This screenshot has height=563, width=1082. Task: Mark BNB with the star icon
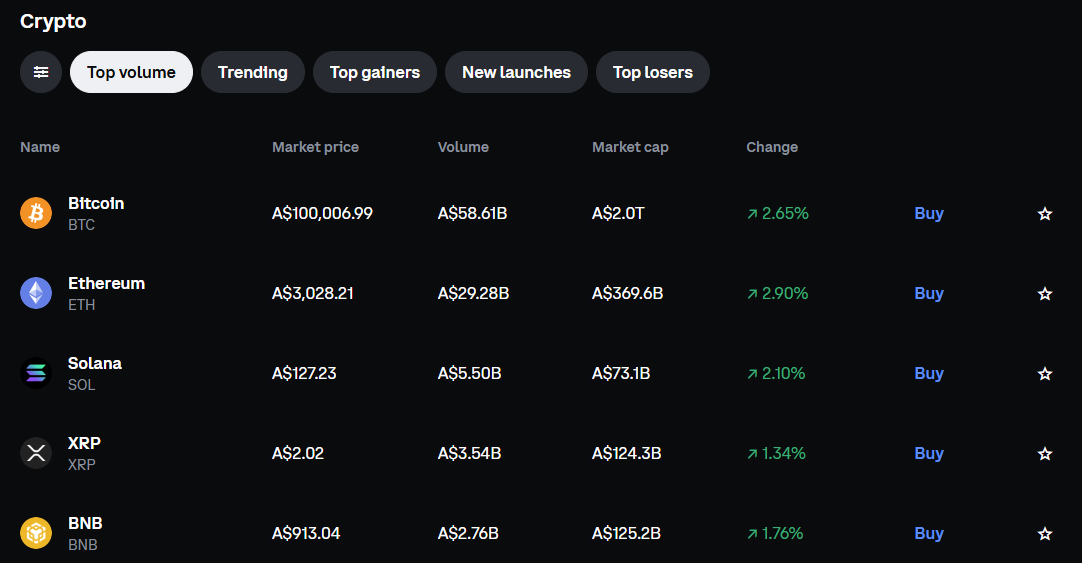point(1045,533)
